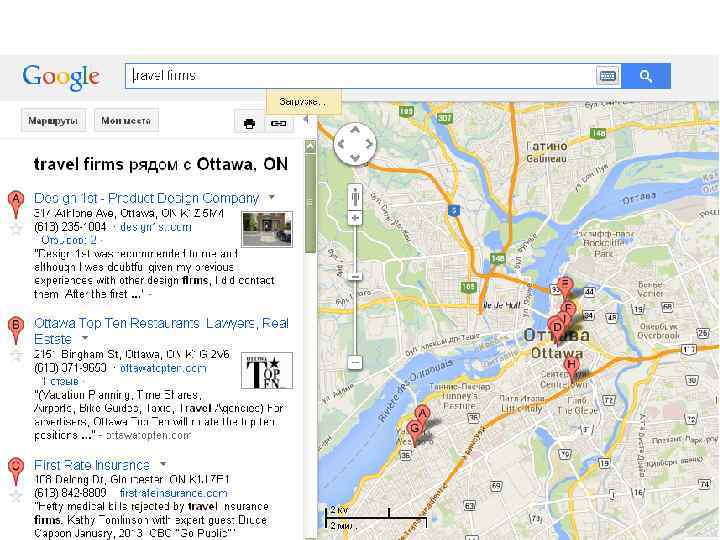Star the First Rate Insurance result
720x540 pixels.
[x=17, y=496]
